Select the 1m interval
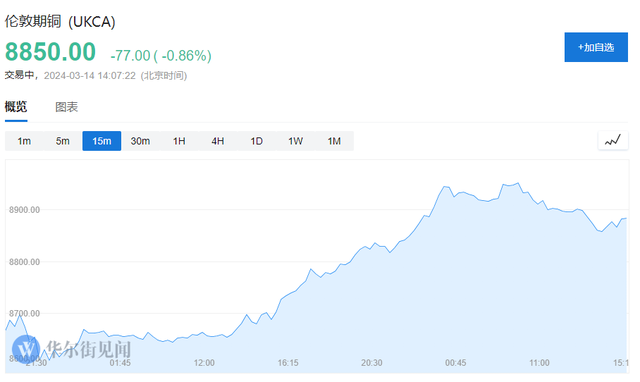This screenshot has width=640, height=382. (24, 141)
